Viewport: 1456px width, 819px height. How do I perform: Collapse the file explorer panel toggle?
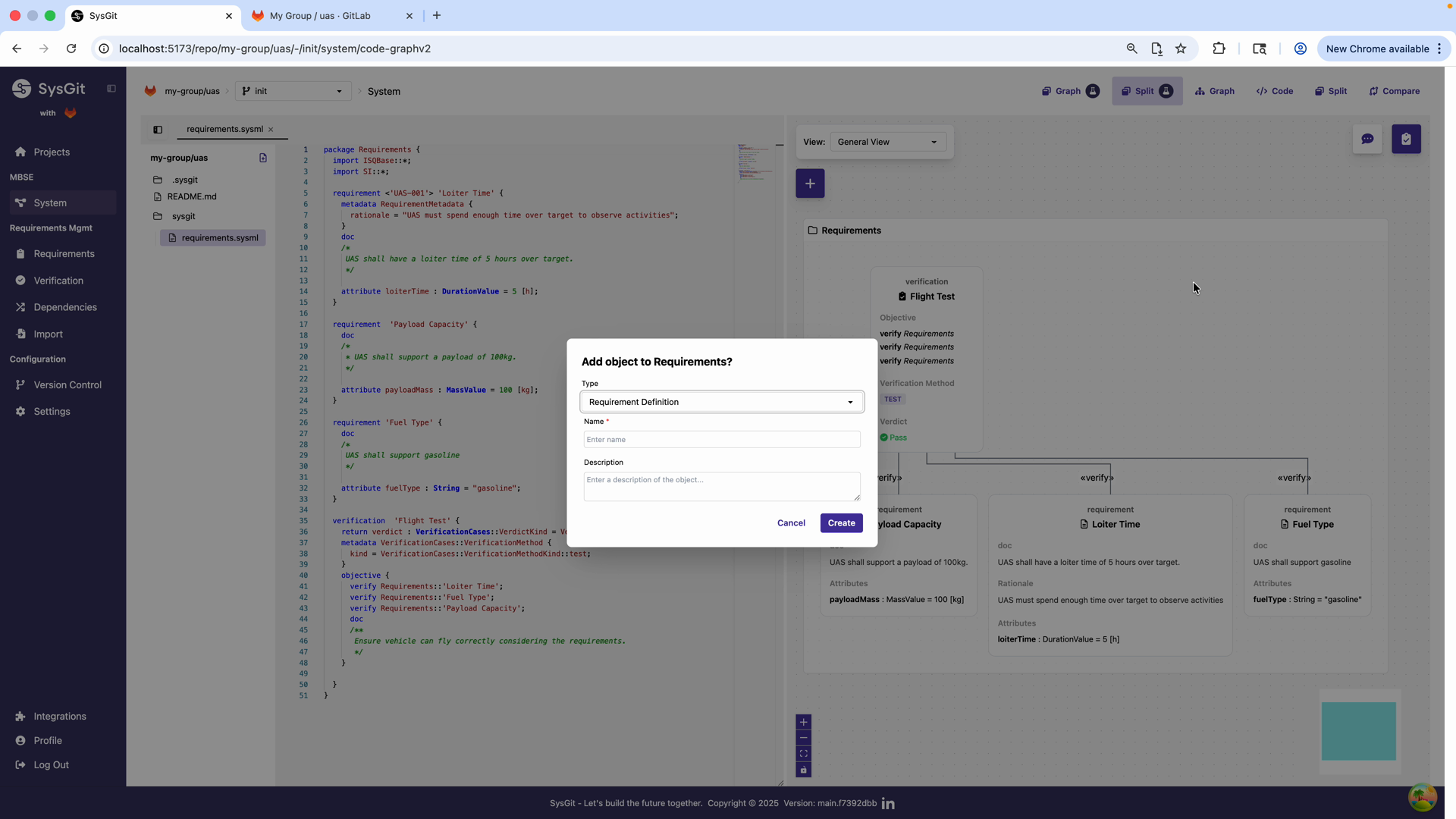[x=158, y=130]
